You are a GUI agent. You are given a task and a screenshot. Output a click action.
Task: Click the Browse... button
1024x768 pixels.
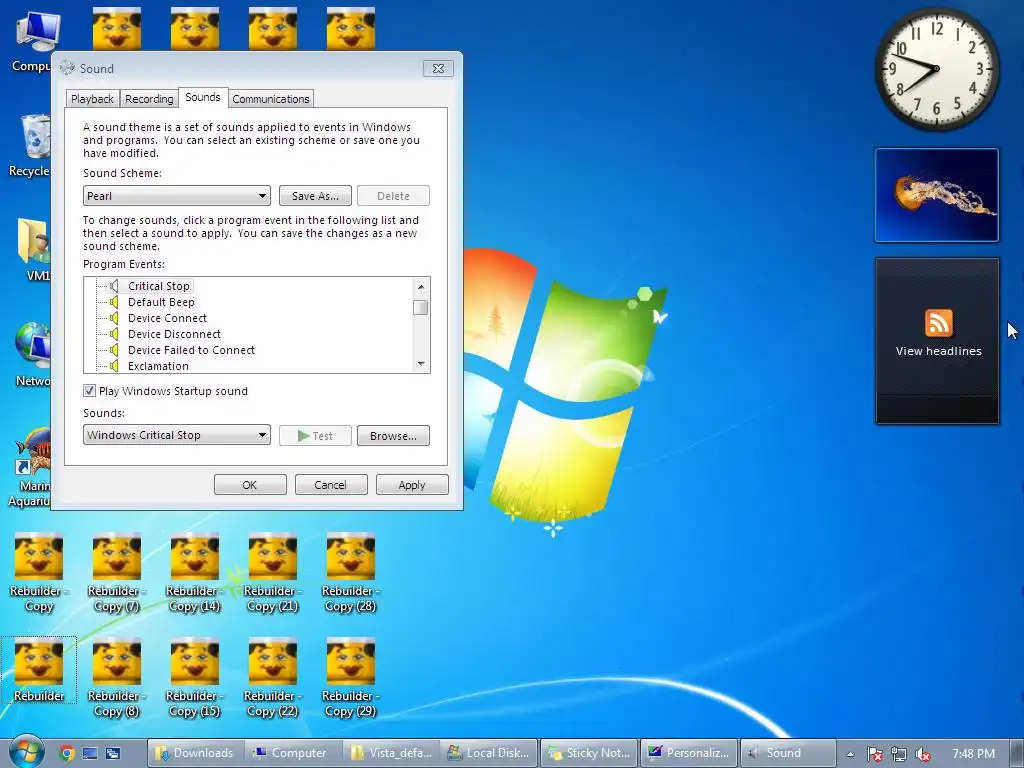click(x=393, y=436)
